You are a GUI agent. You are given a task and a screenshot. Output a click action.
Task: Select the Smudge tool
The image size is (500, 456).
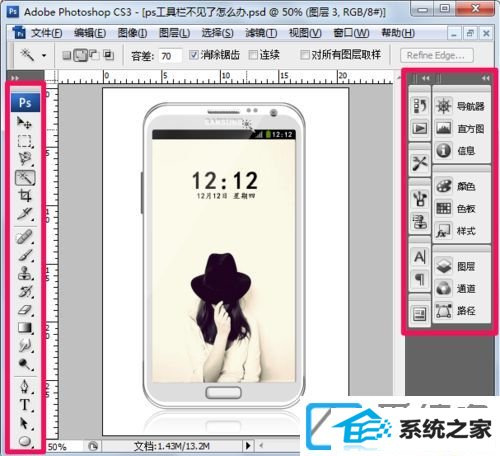point(25,346)
